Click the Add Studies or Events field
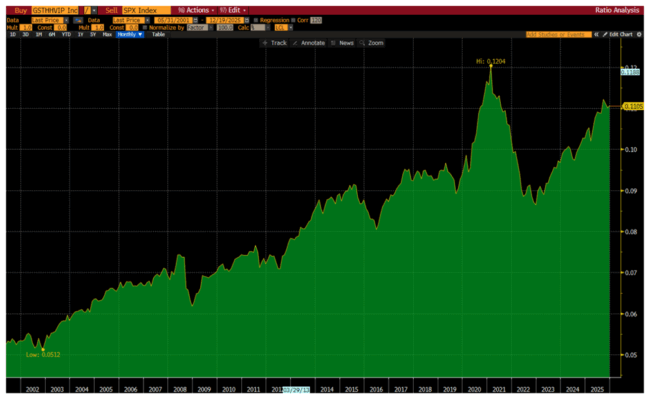The image size is (650, 400). point(555,34)
